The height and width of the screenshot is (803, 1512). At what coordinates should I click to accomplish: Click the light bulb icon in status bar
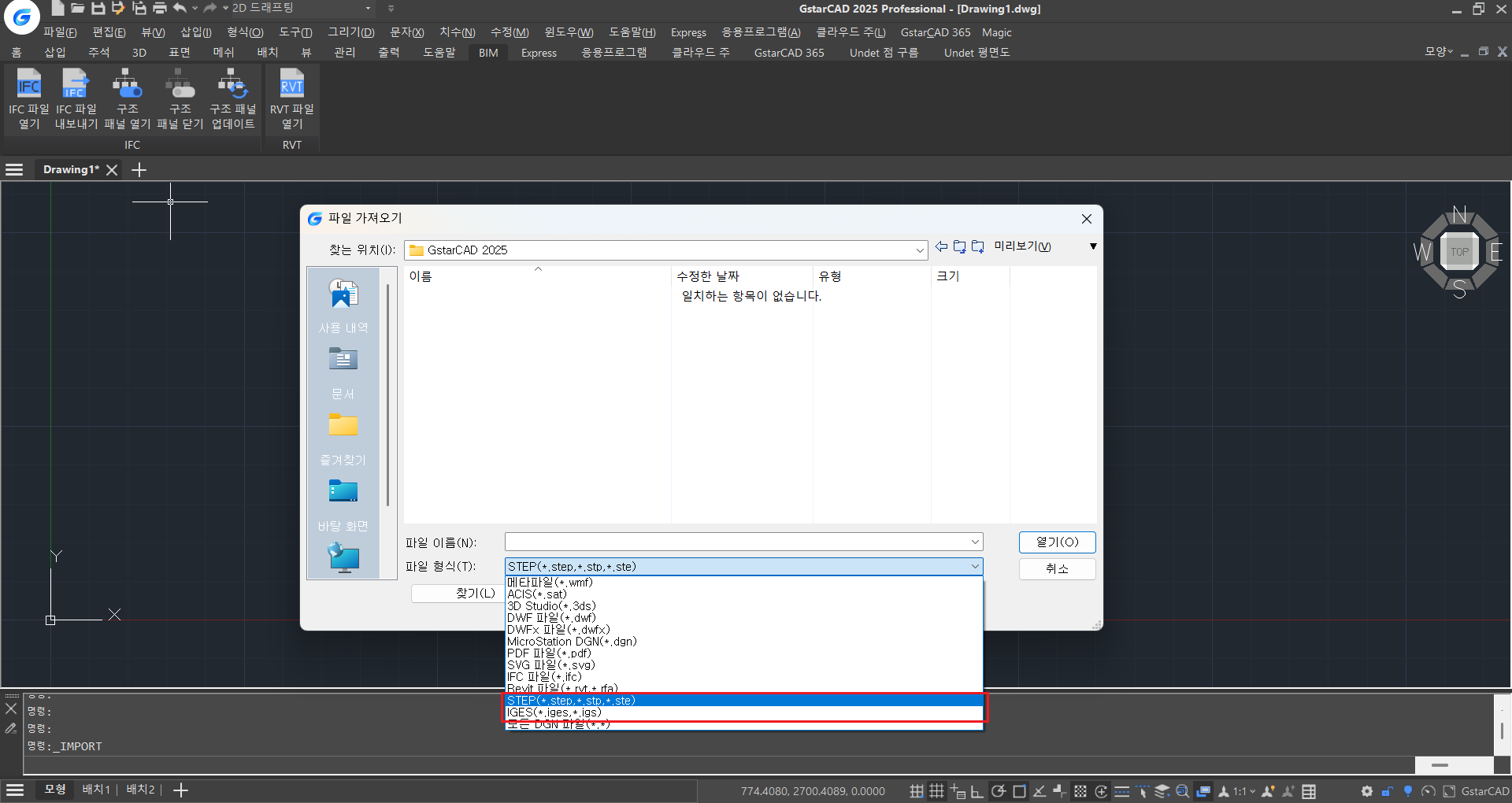pyautogui.click(x=1408, y=791)
